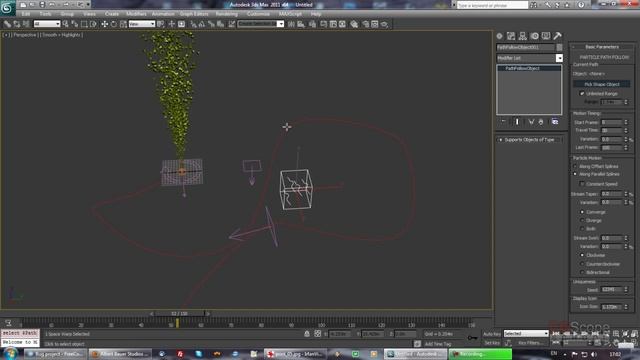Toggle the selection lock icon in status bar
640x360 pixels.
click(x=307, y=334)
